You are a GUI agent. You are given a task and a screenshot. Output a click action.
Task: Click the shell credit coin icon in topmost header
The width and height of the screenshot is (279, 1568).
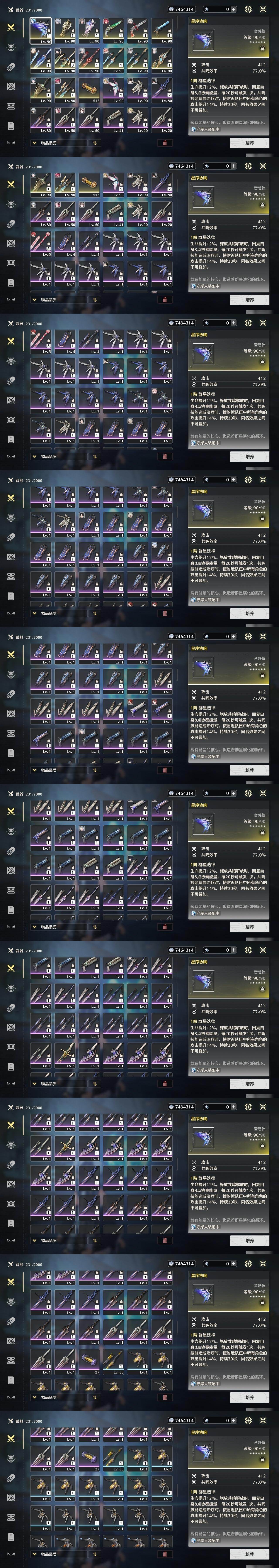tap(171, 9)
